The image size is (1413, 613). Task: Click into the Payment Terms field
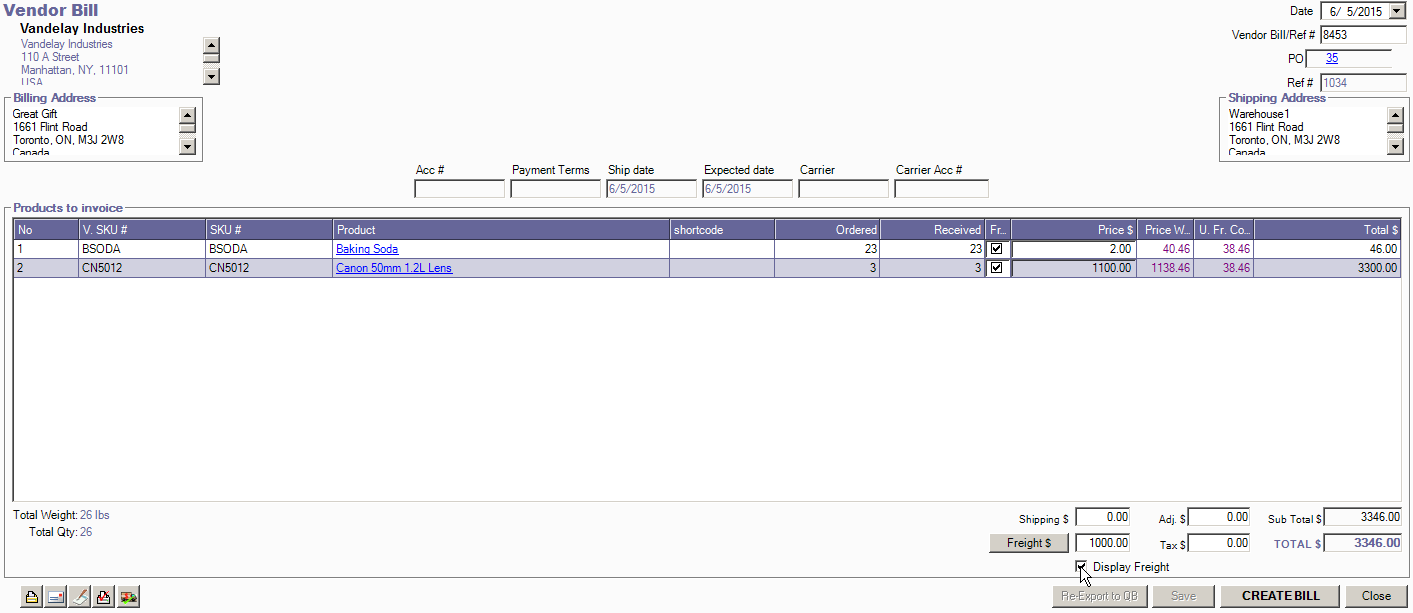[x=555, y=189]
